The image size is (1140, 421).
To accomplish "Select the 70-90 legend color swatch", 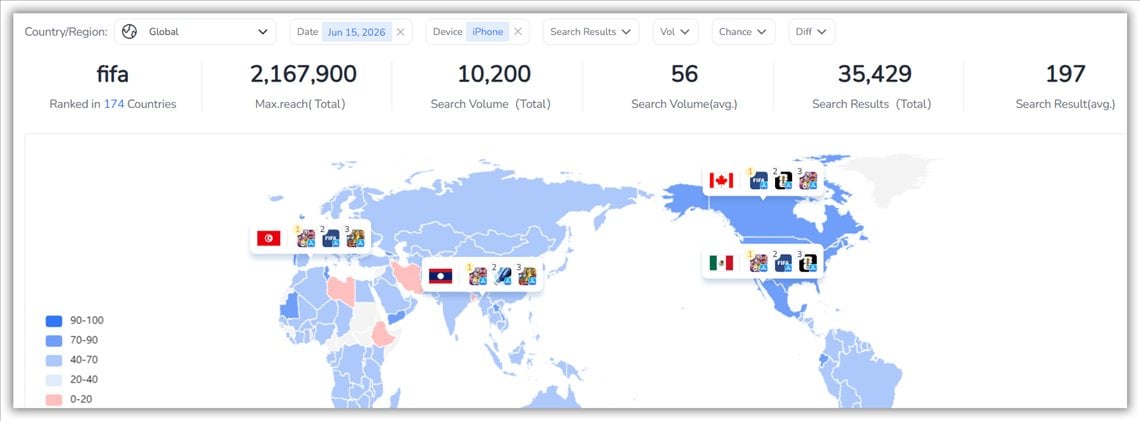I will 54,340.
